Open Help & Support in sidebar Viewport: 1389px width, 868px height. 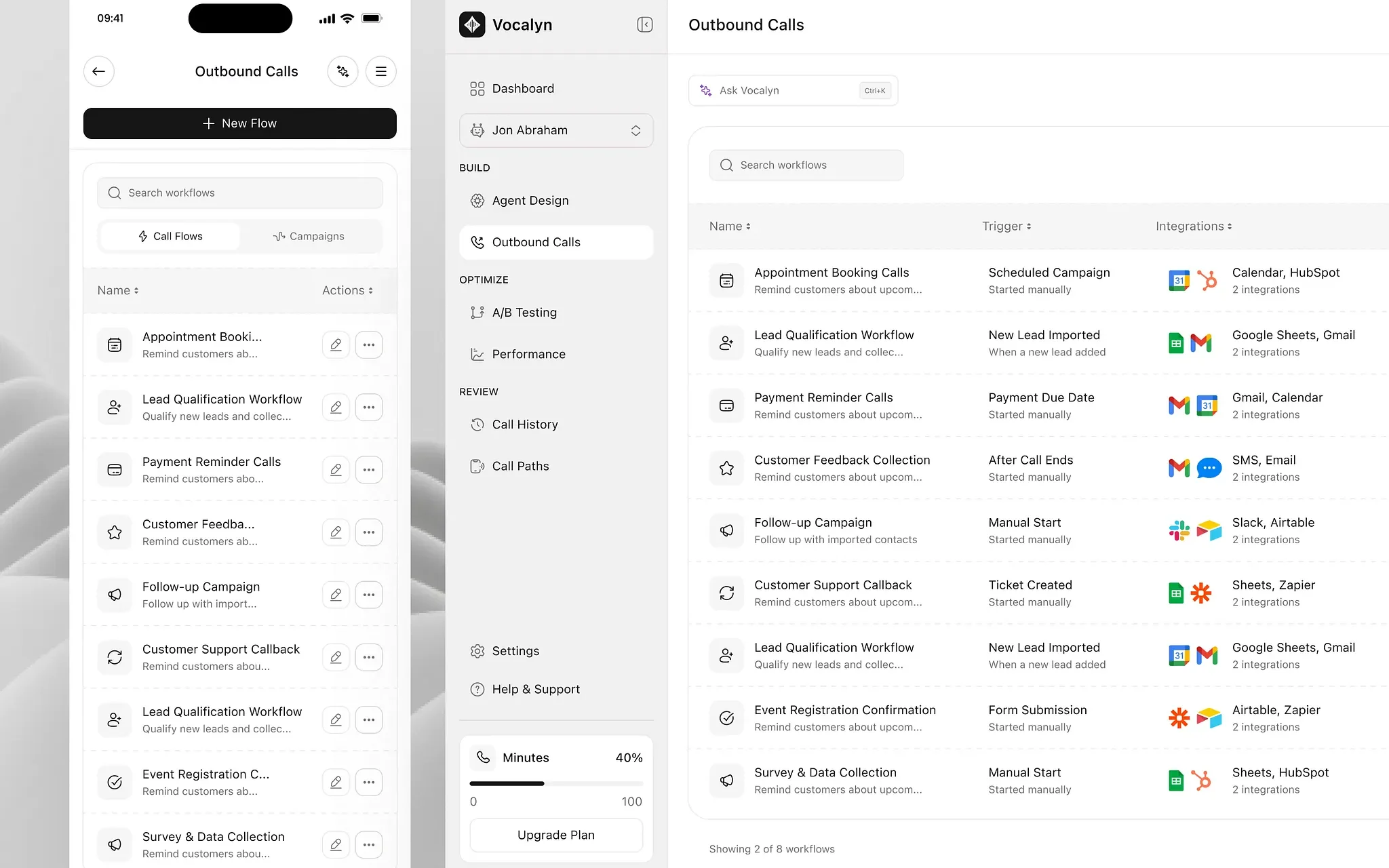tap(556, 689)
